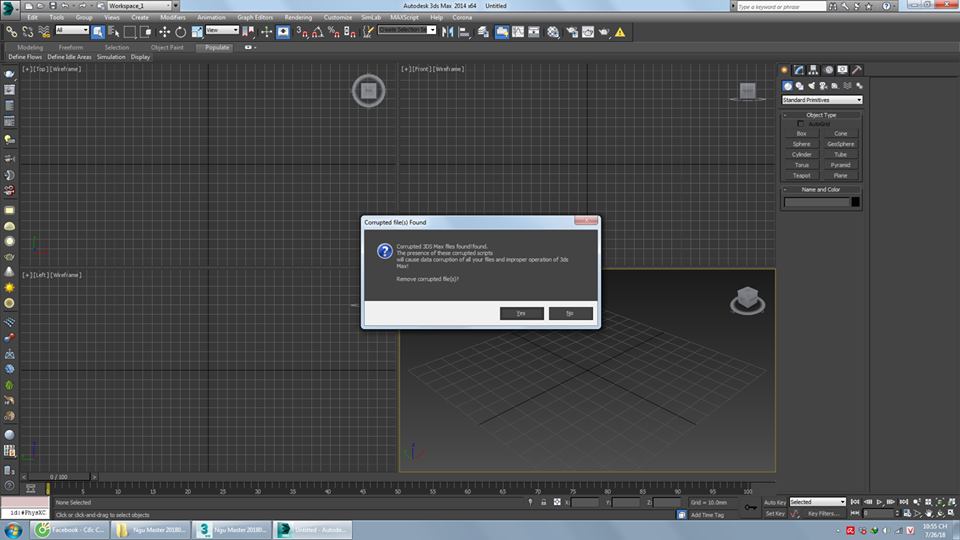Switch to the Object Paint ribbon tab
The image size is (960, 540).
click(x=167, y=47)
